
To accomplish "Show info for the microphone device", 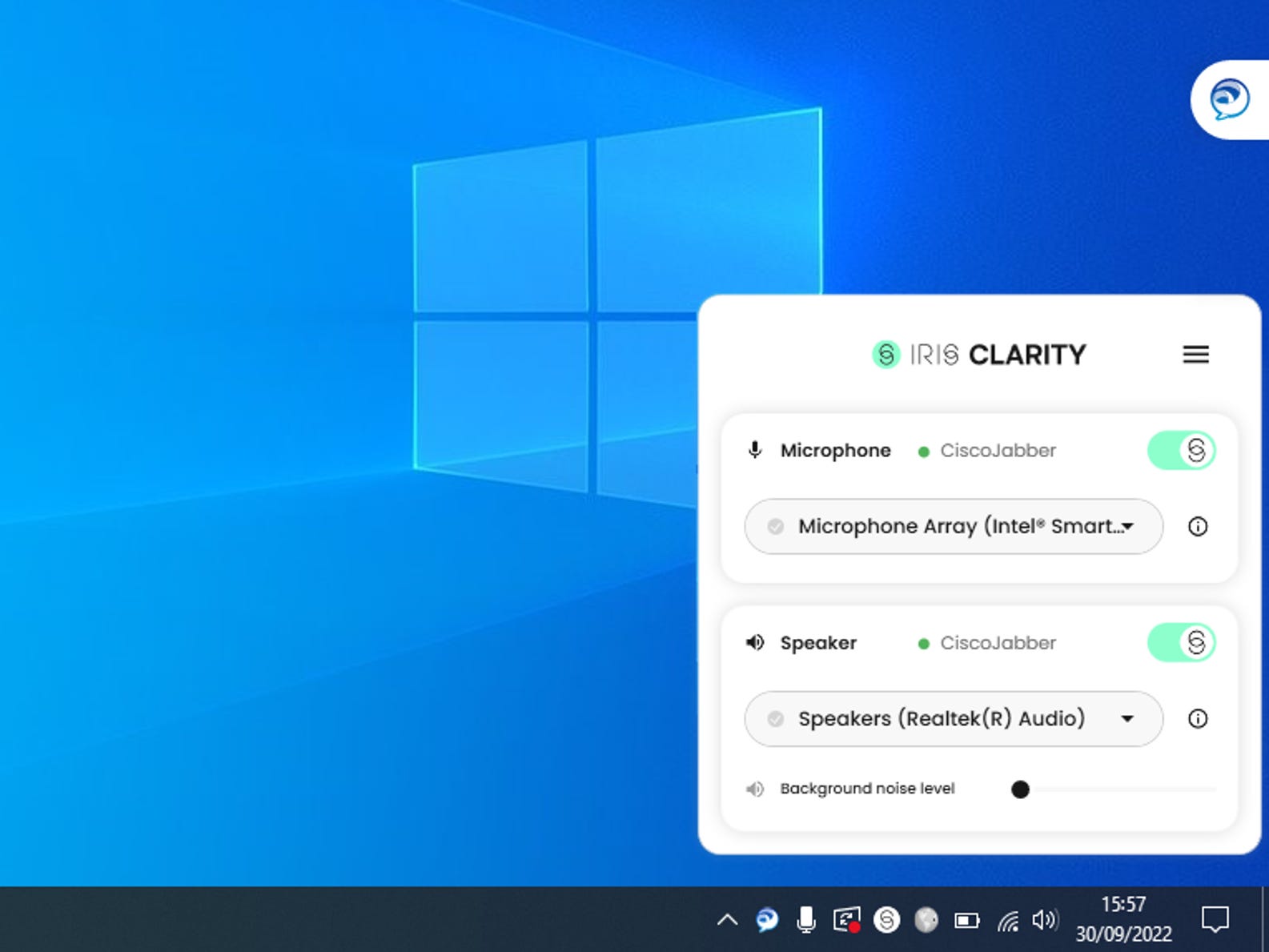I will tap(1197, 526).
